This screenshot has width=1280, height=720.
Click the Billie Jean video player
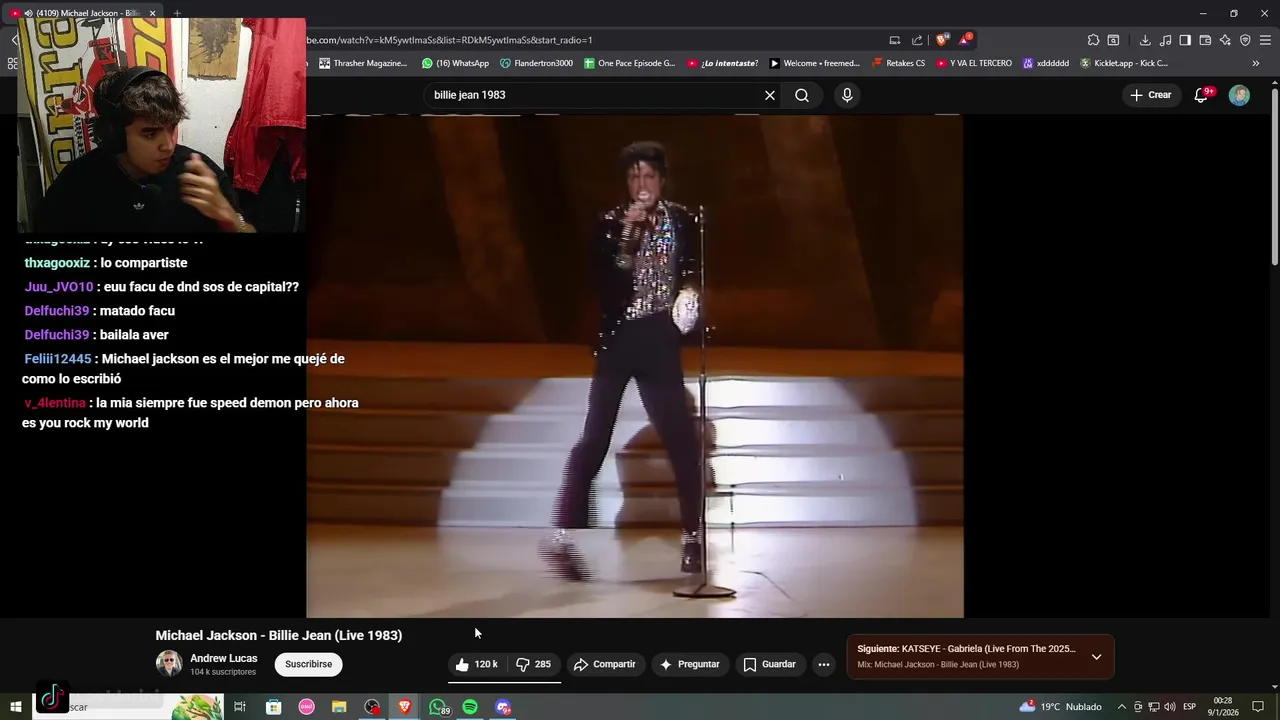[635, 366]
